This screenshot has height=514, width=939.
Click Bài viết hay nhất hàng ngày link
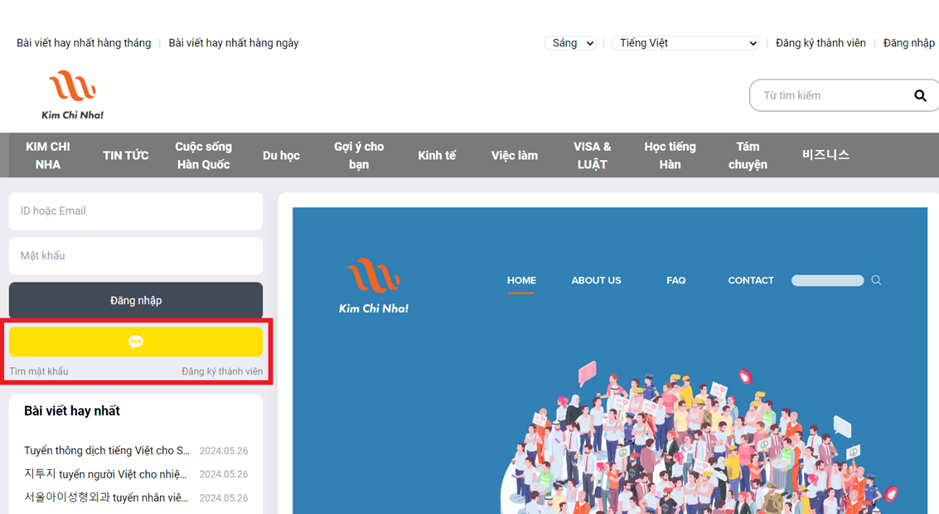(234, 43)
